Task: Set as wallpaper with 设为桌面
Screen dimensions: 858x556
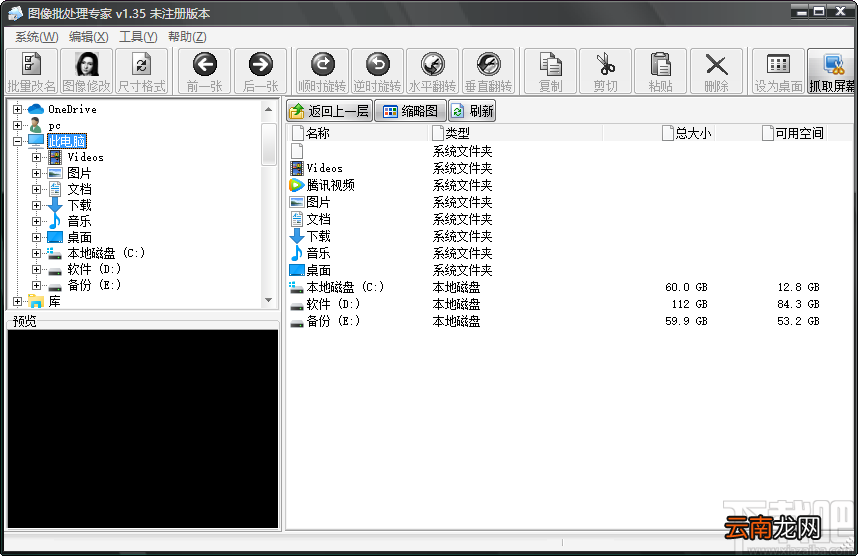Action: tap(778, 71)
